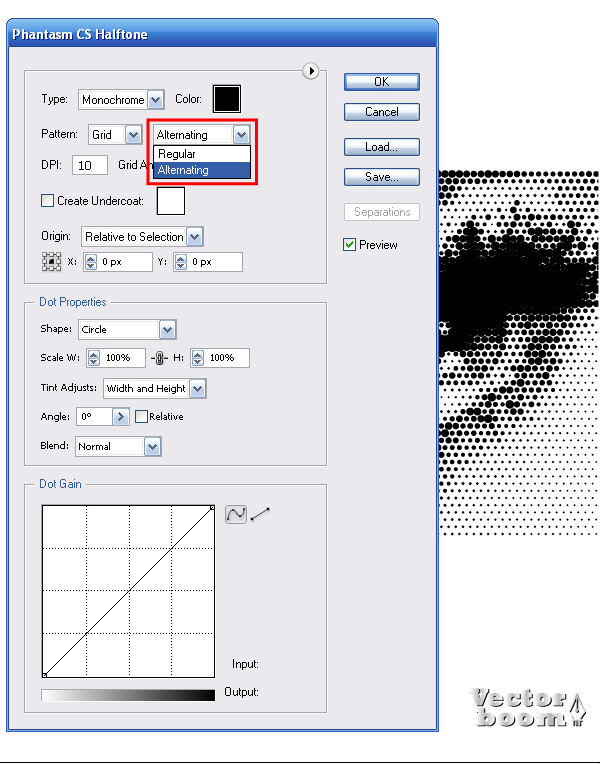Click the halftone preview artwork

pyautogui.click(x=519, y=352)
